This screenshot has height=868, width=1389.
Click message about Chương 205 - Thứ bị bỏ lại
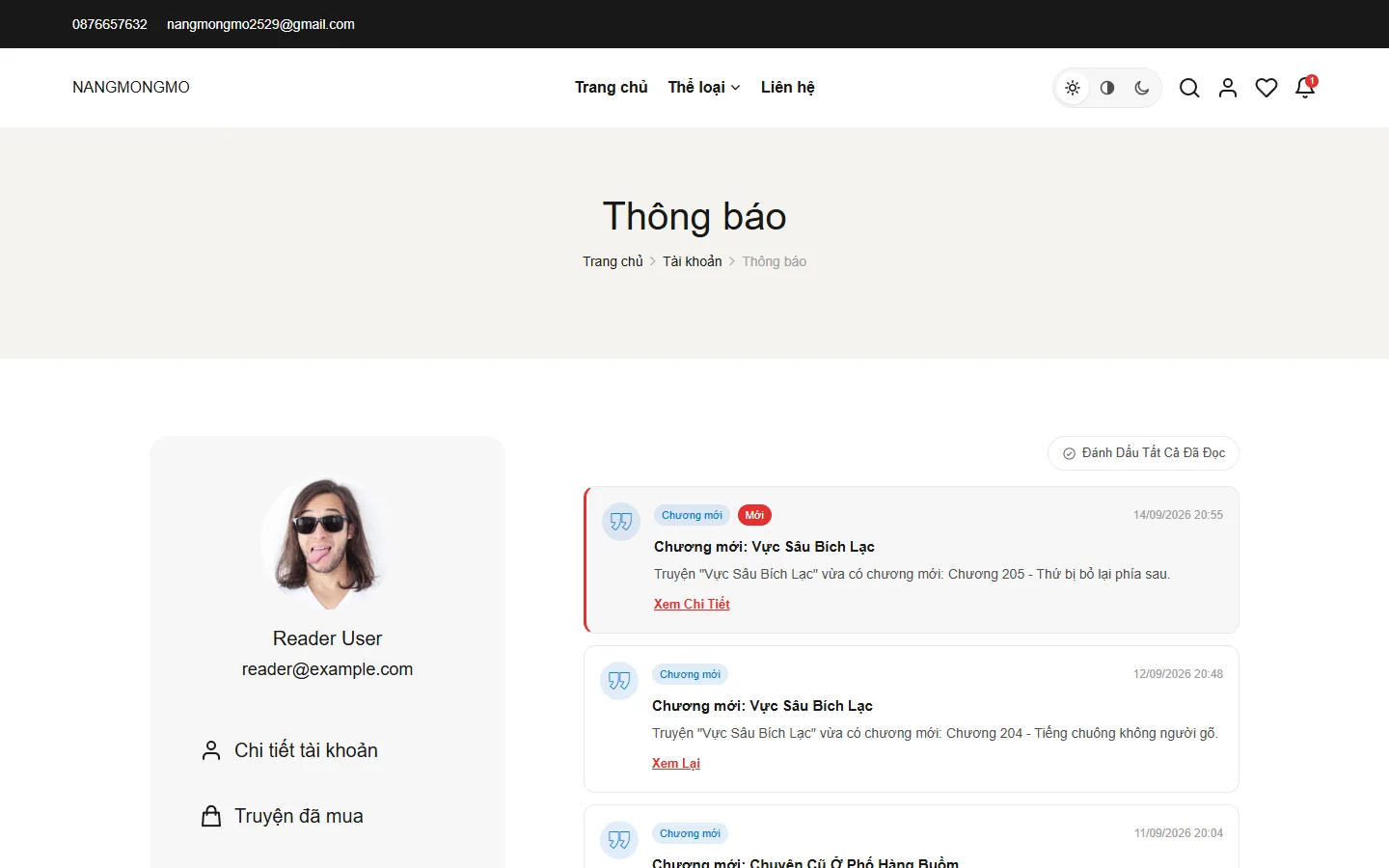tap(912, 574)
